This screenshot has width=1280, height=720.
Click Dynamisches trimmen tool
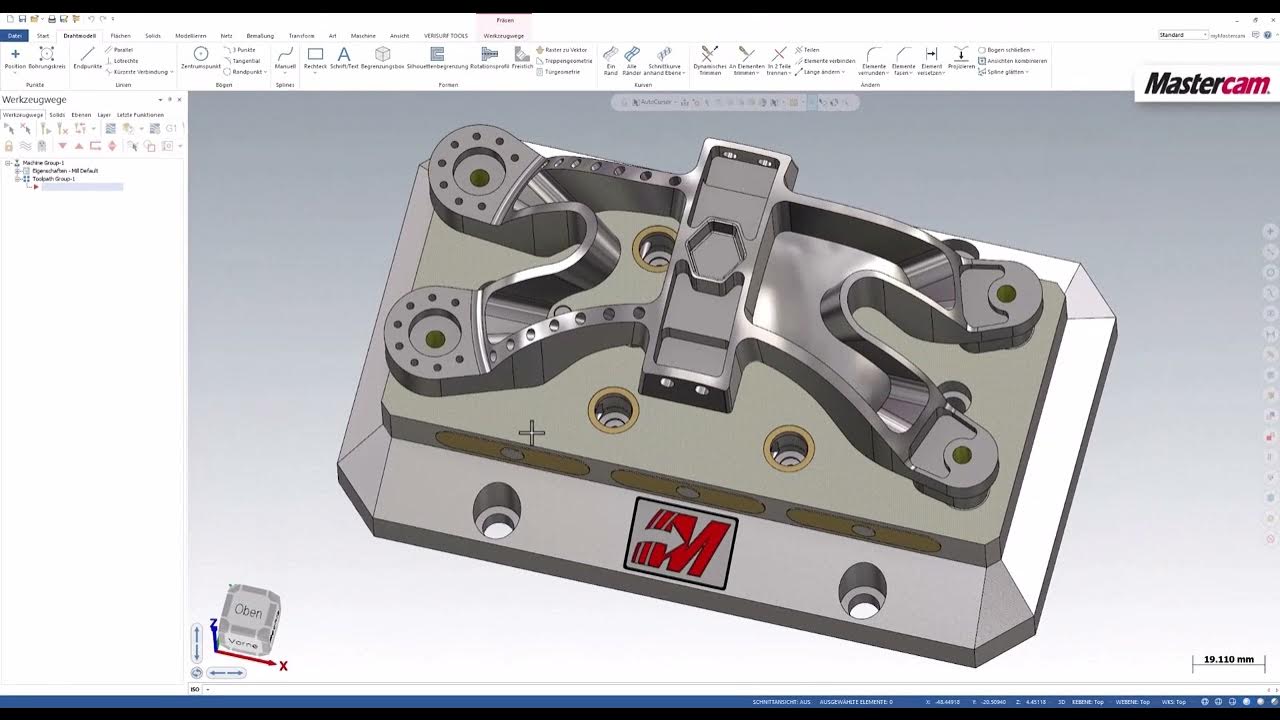click(710, 61)
